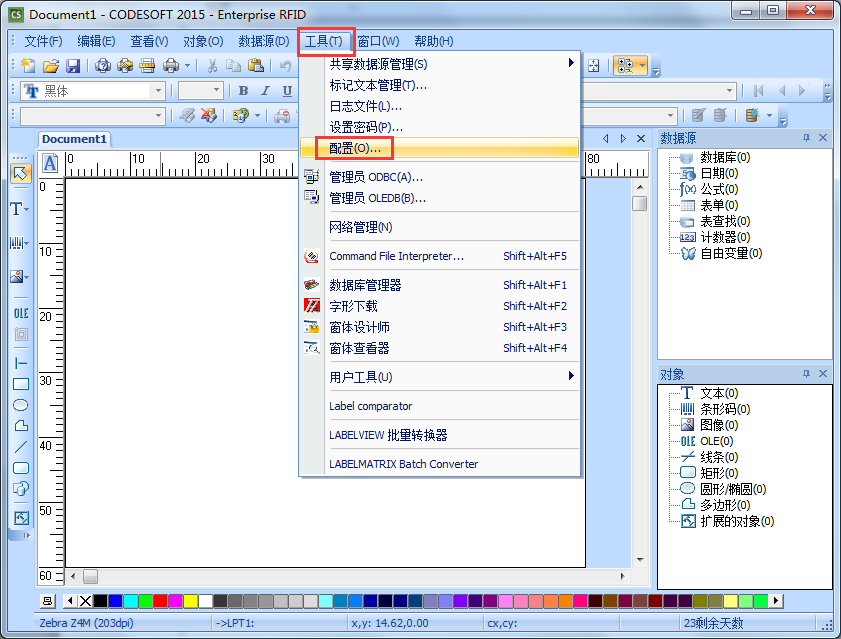Viewport: 841px width, 639px height.
Task: Pick the red color swatch in palette
Action: pos(160,601)
